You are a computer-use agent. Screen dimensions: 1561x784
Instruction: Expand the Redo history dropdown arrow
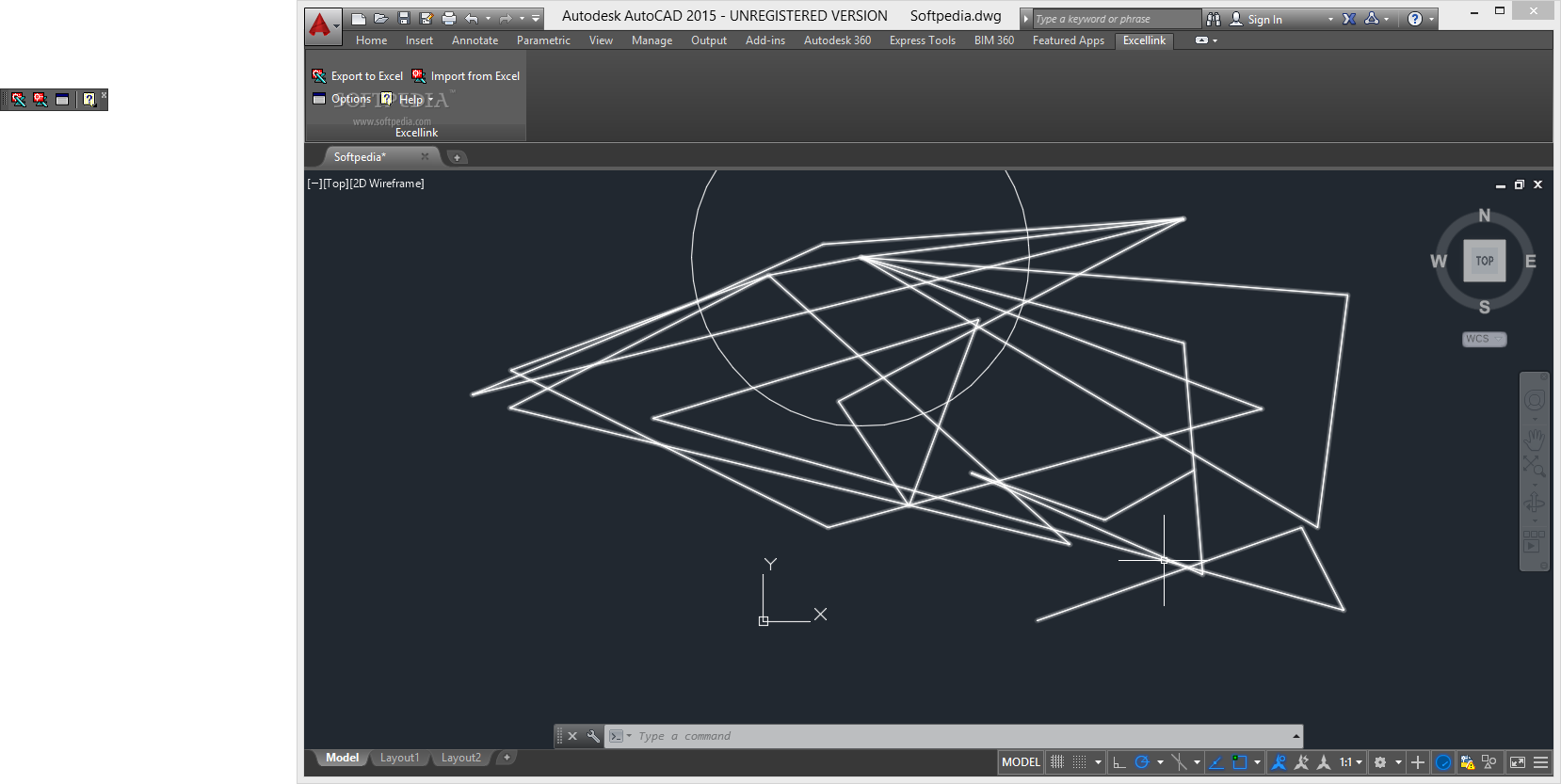522,19
